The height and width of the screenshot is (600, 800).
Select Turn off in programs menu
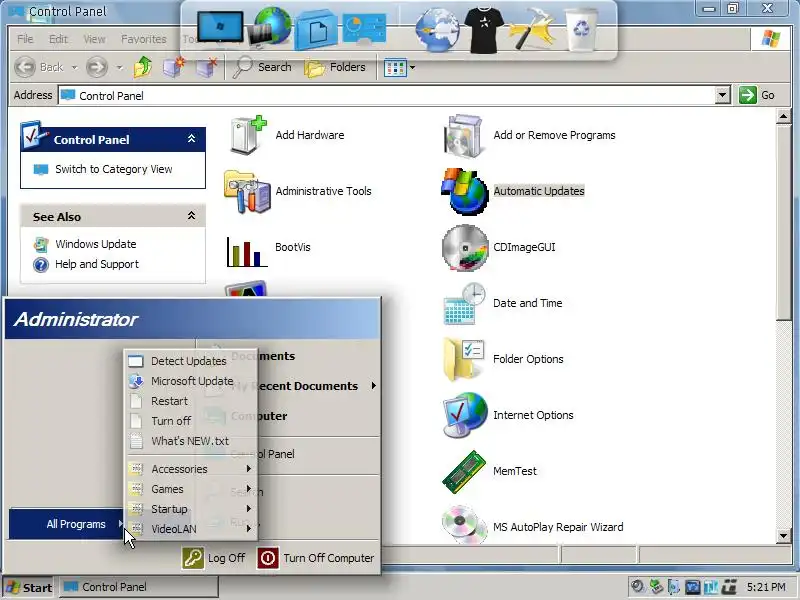coord(191,421)
